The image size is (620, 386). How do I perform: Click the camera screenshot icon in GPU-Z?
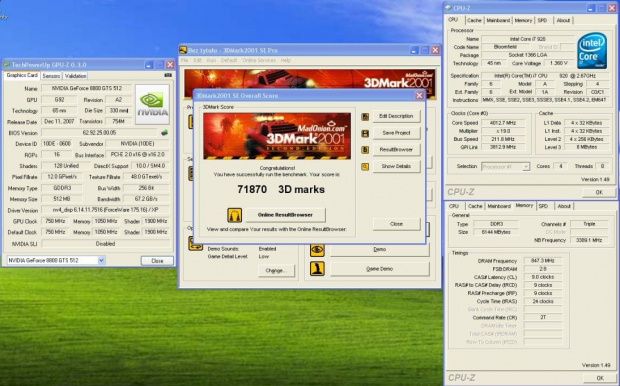[168, 75]
